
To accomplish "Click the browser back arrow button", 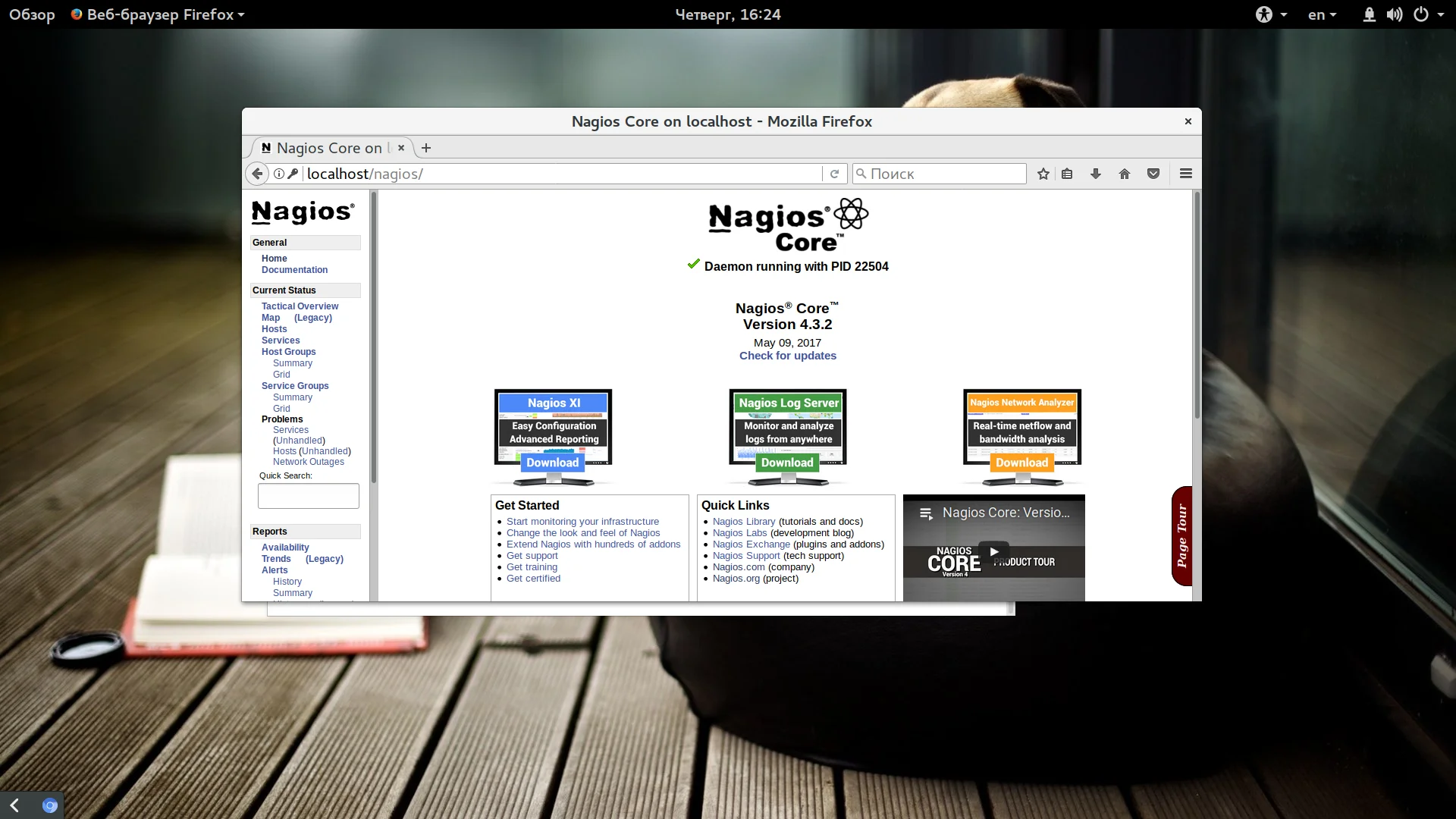I will 257,174.
